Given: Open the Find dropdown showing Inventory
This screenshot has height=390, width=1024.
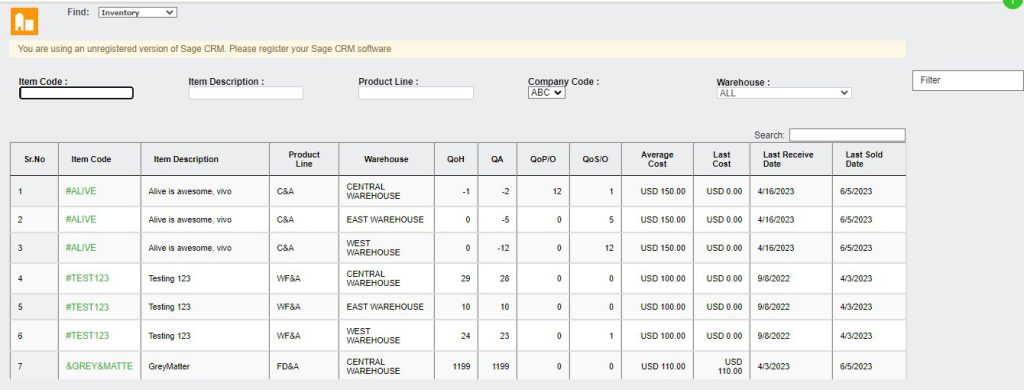Looking at the screenshot, I should 138,12.
